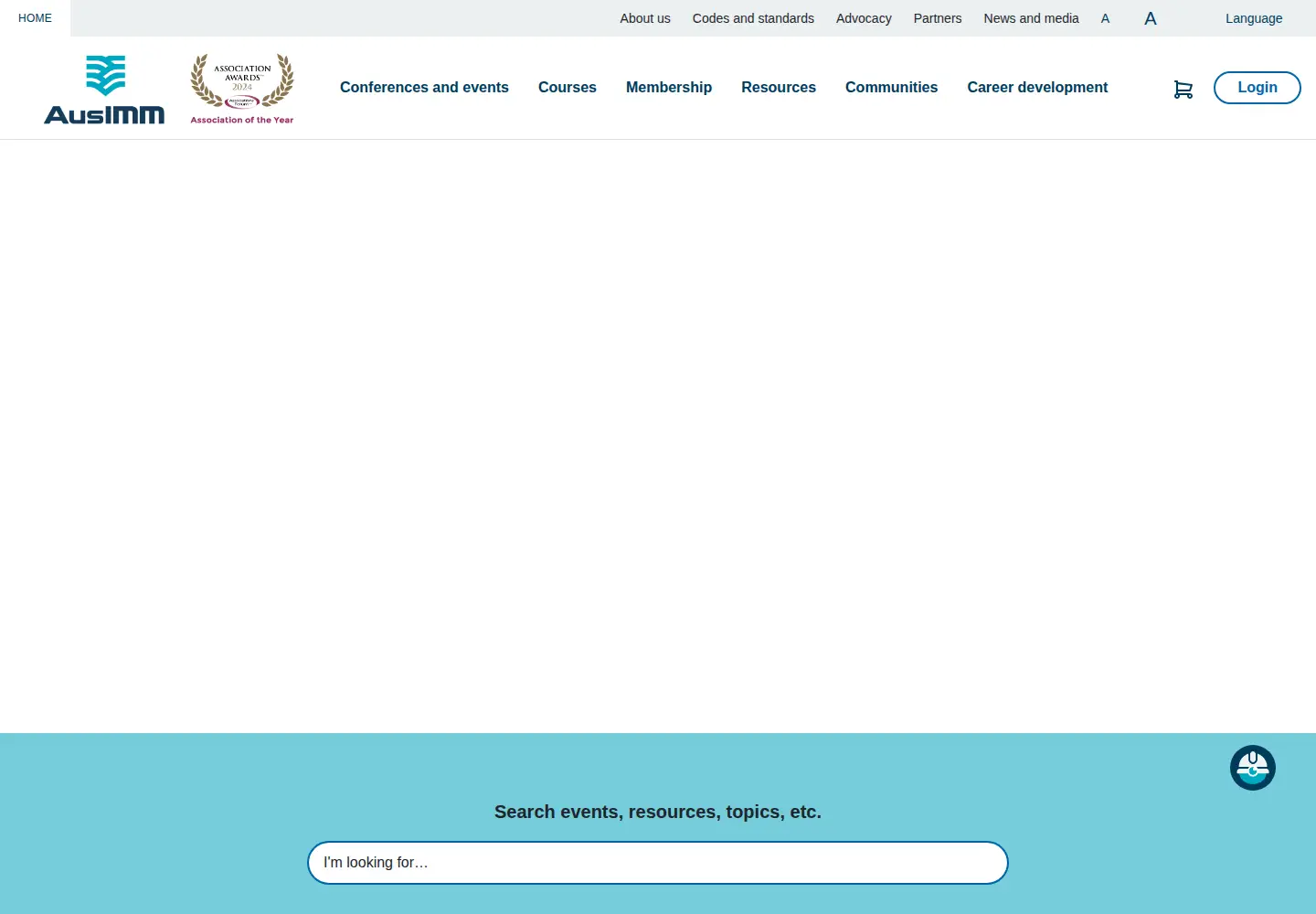Click the AusIMM logo
The image size is (1316, 914).
click(104, 89)
